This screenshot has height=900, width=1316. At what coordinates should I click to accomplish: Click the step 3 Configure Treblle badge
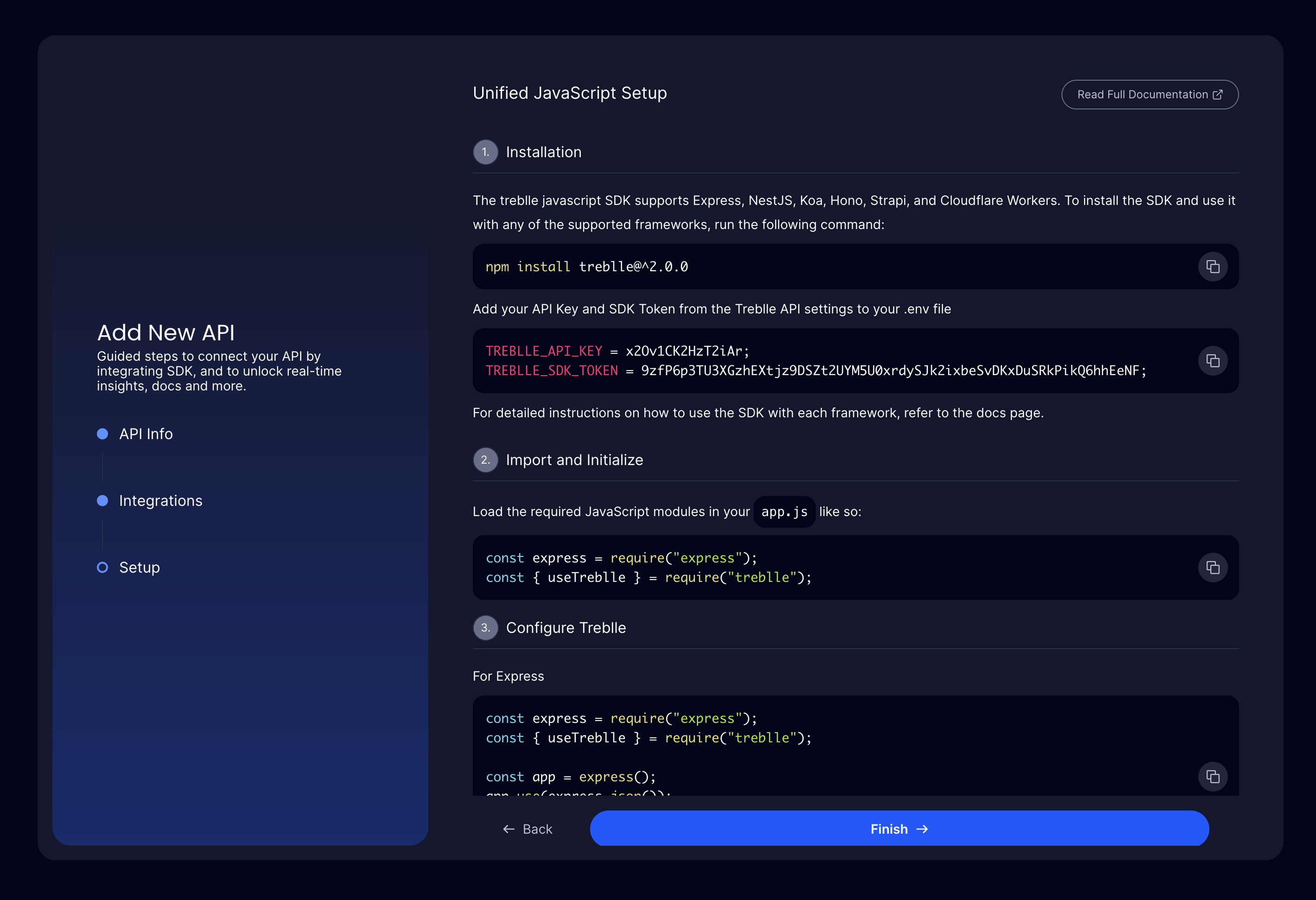(x=485, y=627)
